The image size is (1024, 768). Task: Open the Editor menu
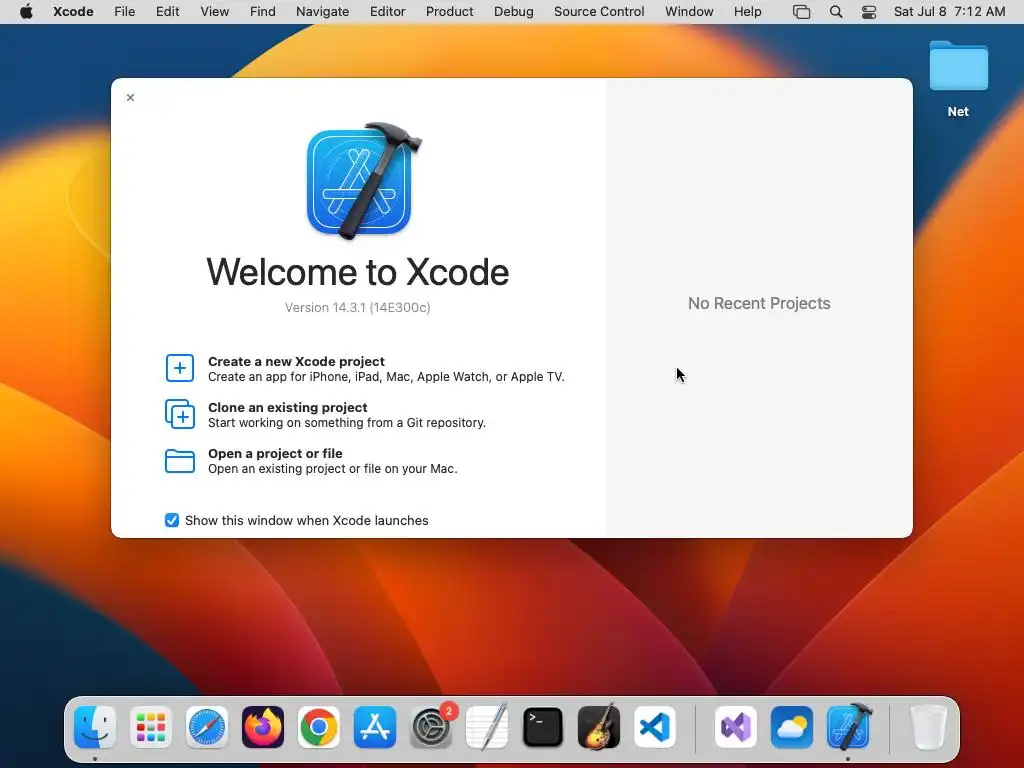[387, 12]
